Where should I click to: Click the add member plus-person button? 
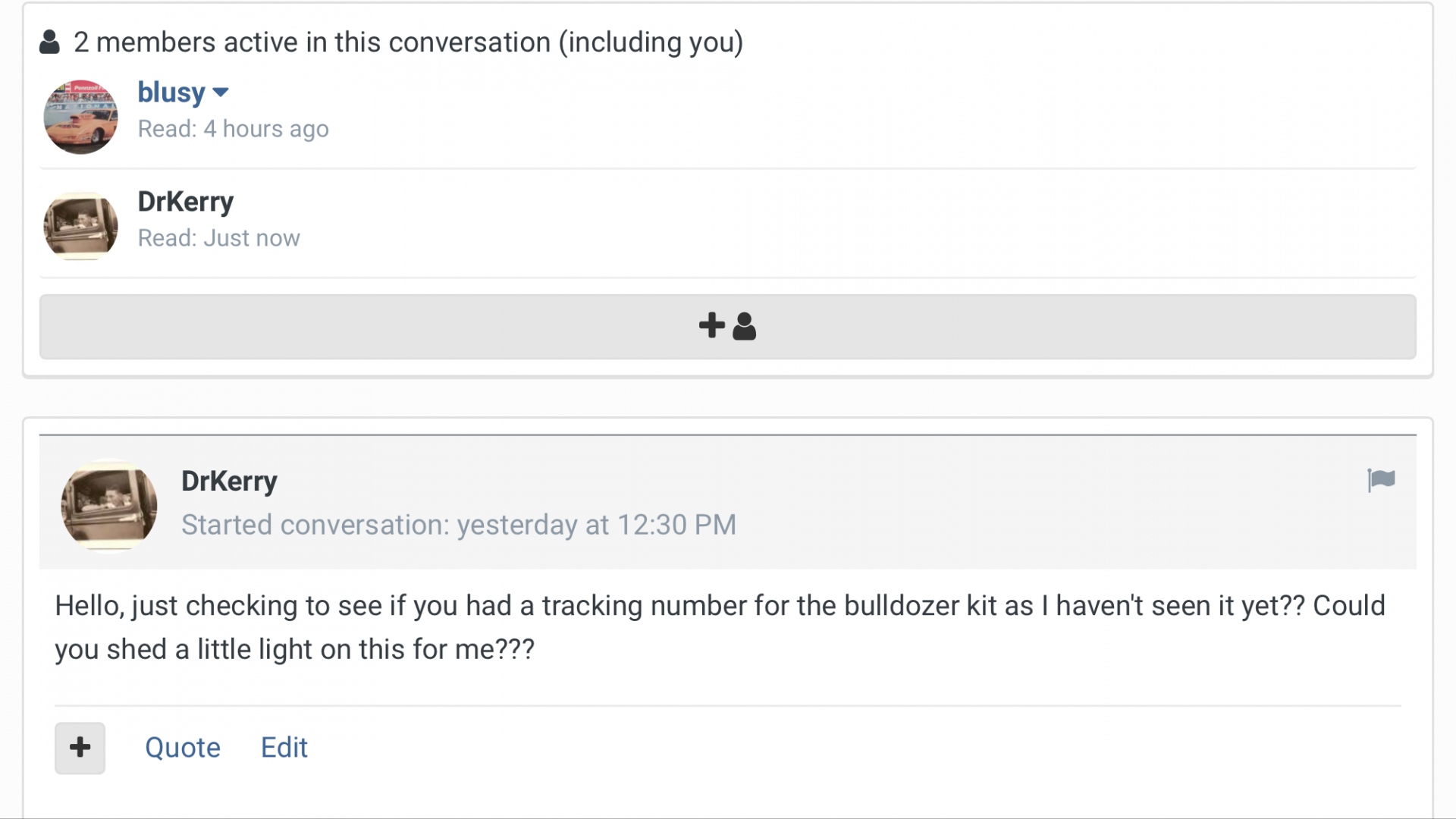tap(727, 327)
